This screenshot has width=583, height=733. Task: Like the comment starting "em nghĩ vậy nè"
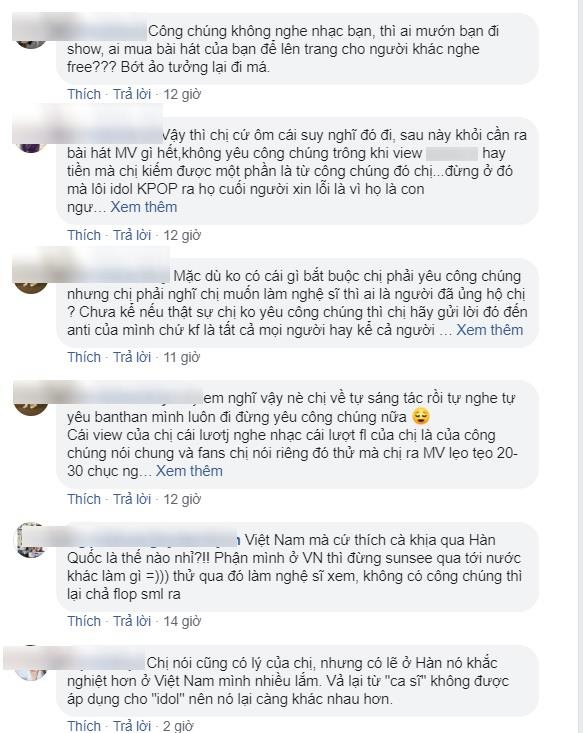click(x=84, y=499)
